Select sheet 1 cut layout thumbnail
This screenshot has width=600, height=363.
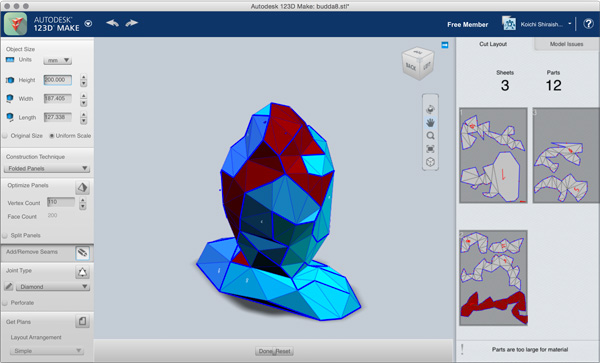(x=493, y=155)
